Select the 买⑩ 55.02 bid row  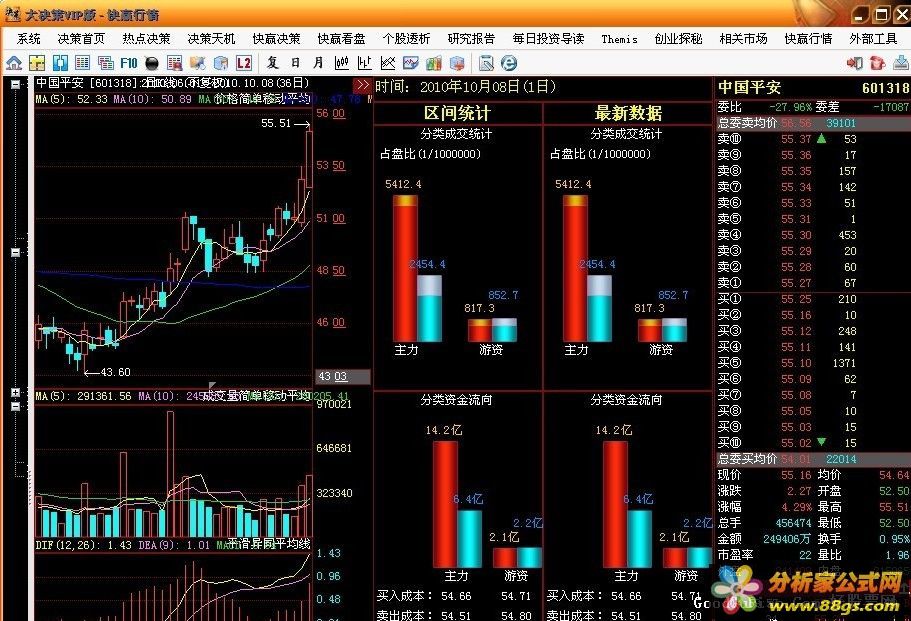(x=812, y=443)
